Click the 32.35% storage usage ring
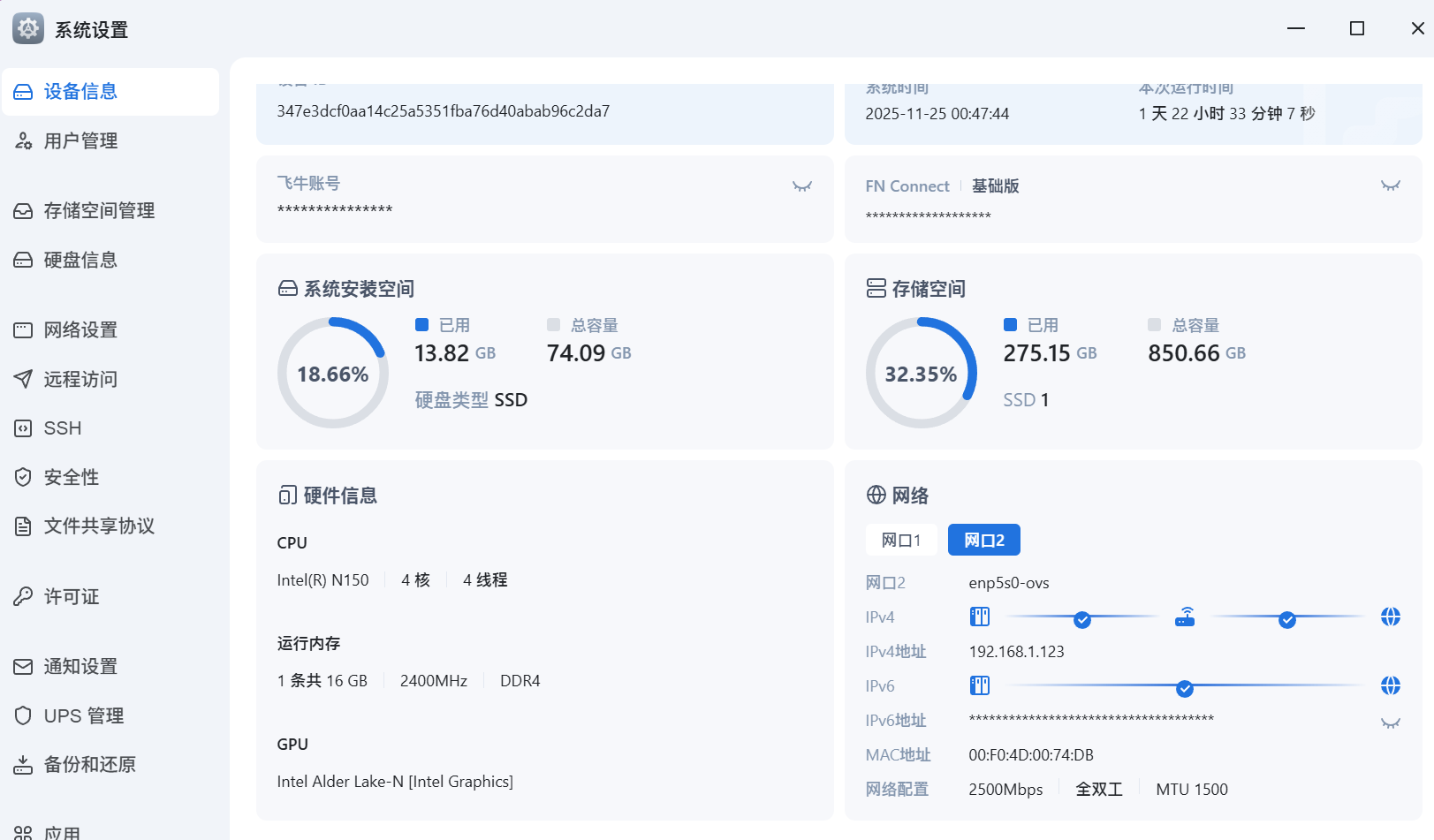 point(921,374)
